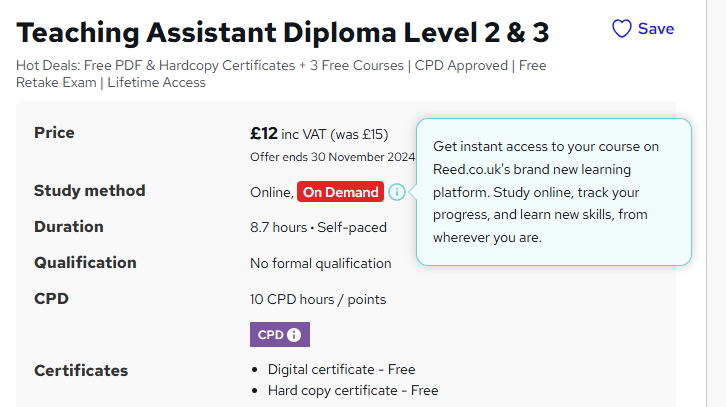Click the heart icon to save course
This screenshot has width=726, height=407.
(x=622, y=29)
